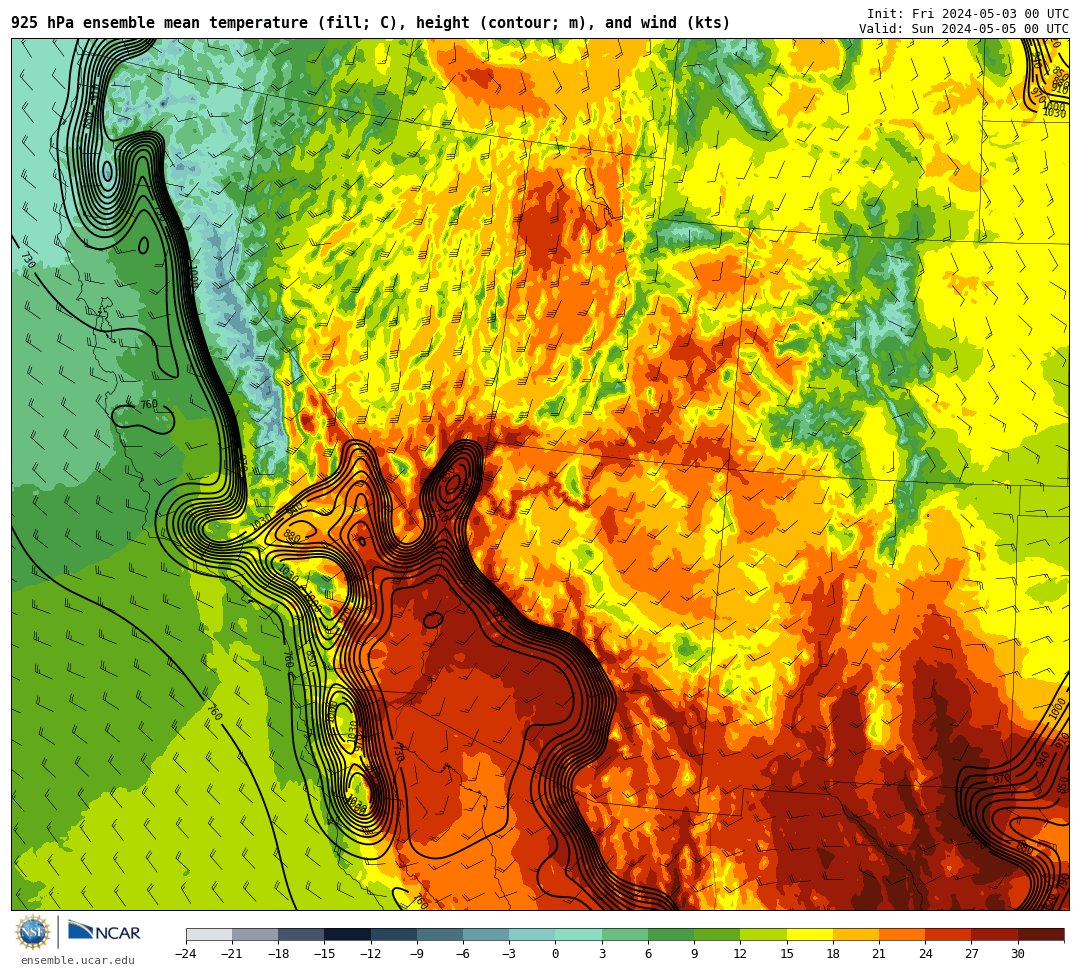
Task: Pick the amber 18 to 21 colorbar swatch
Action: tap(856, 934)
